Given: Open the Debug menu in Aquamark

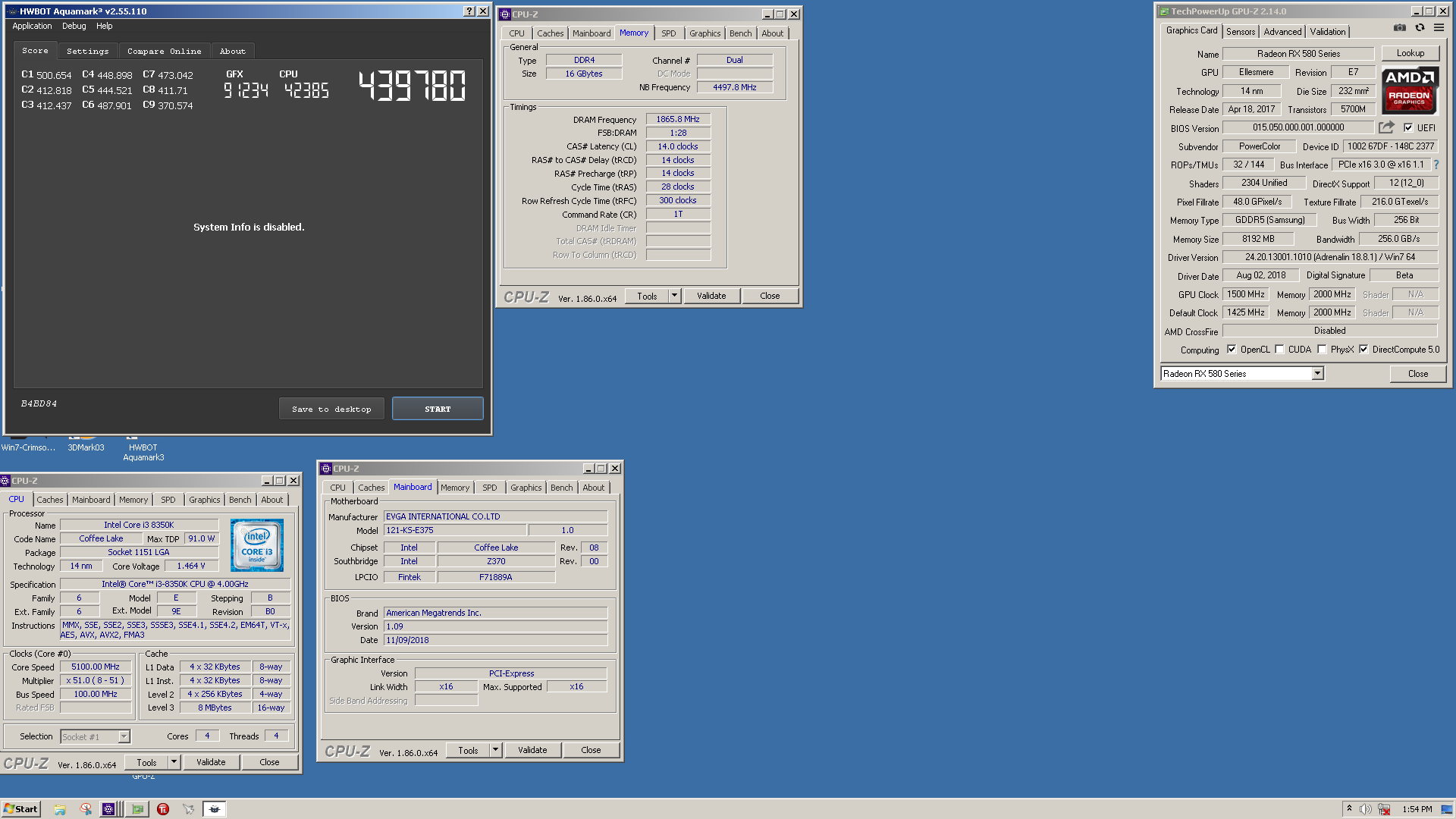Looking at the screenshot, I should point(74,26).
